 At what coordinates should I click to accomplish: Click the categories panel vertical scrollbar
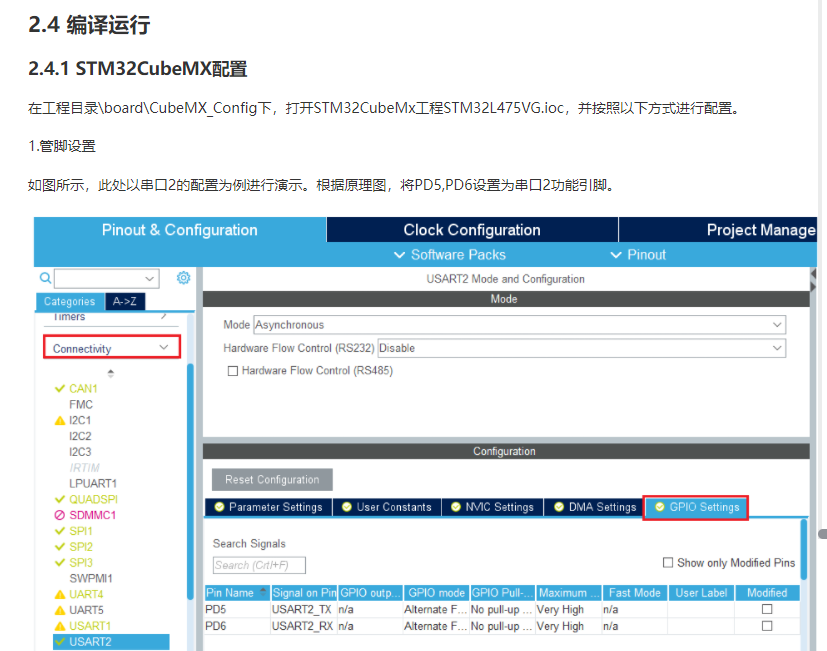[x=190, y=480]
